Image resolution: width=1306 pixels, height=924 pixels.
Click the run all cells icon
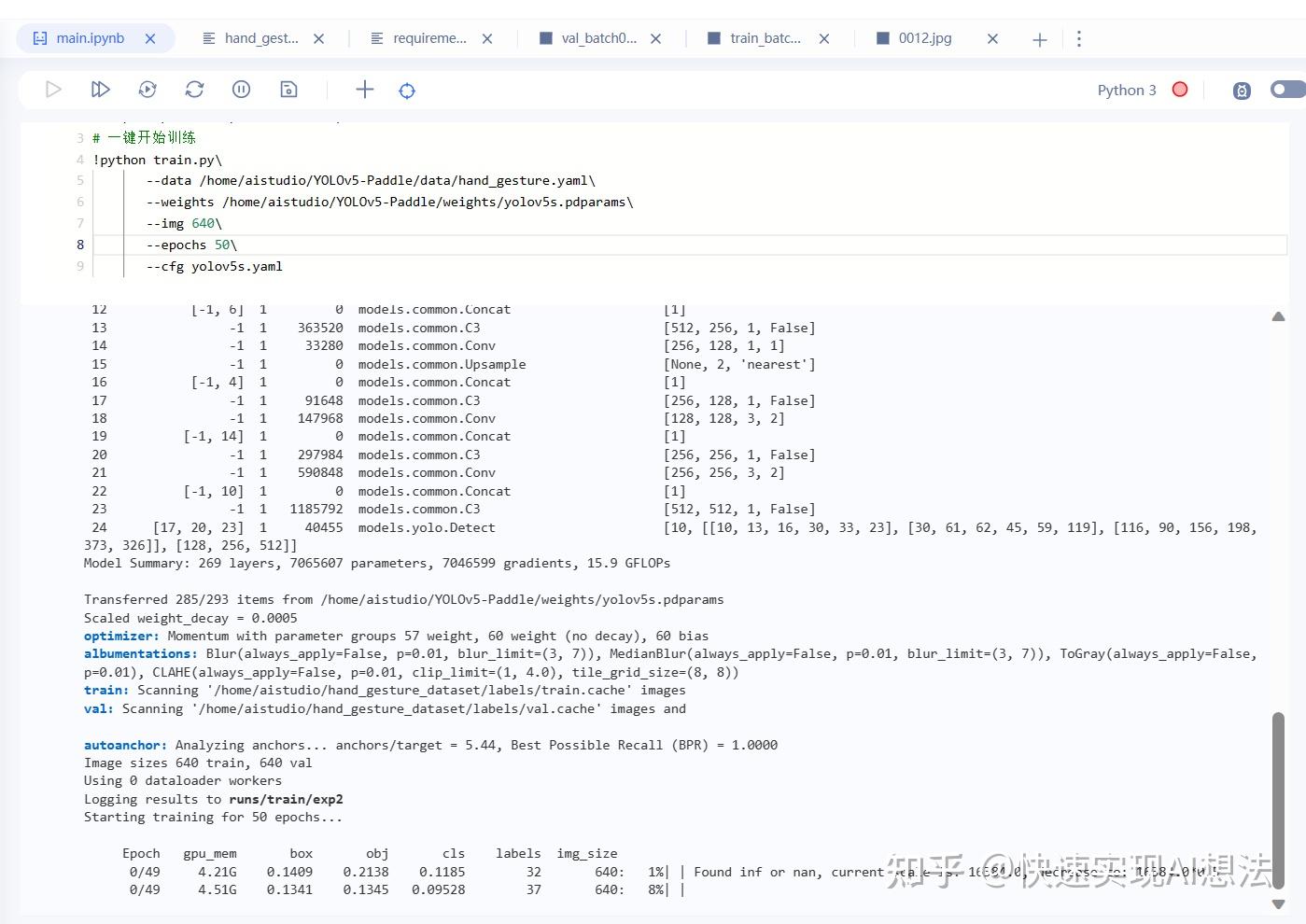coord(101,90)
